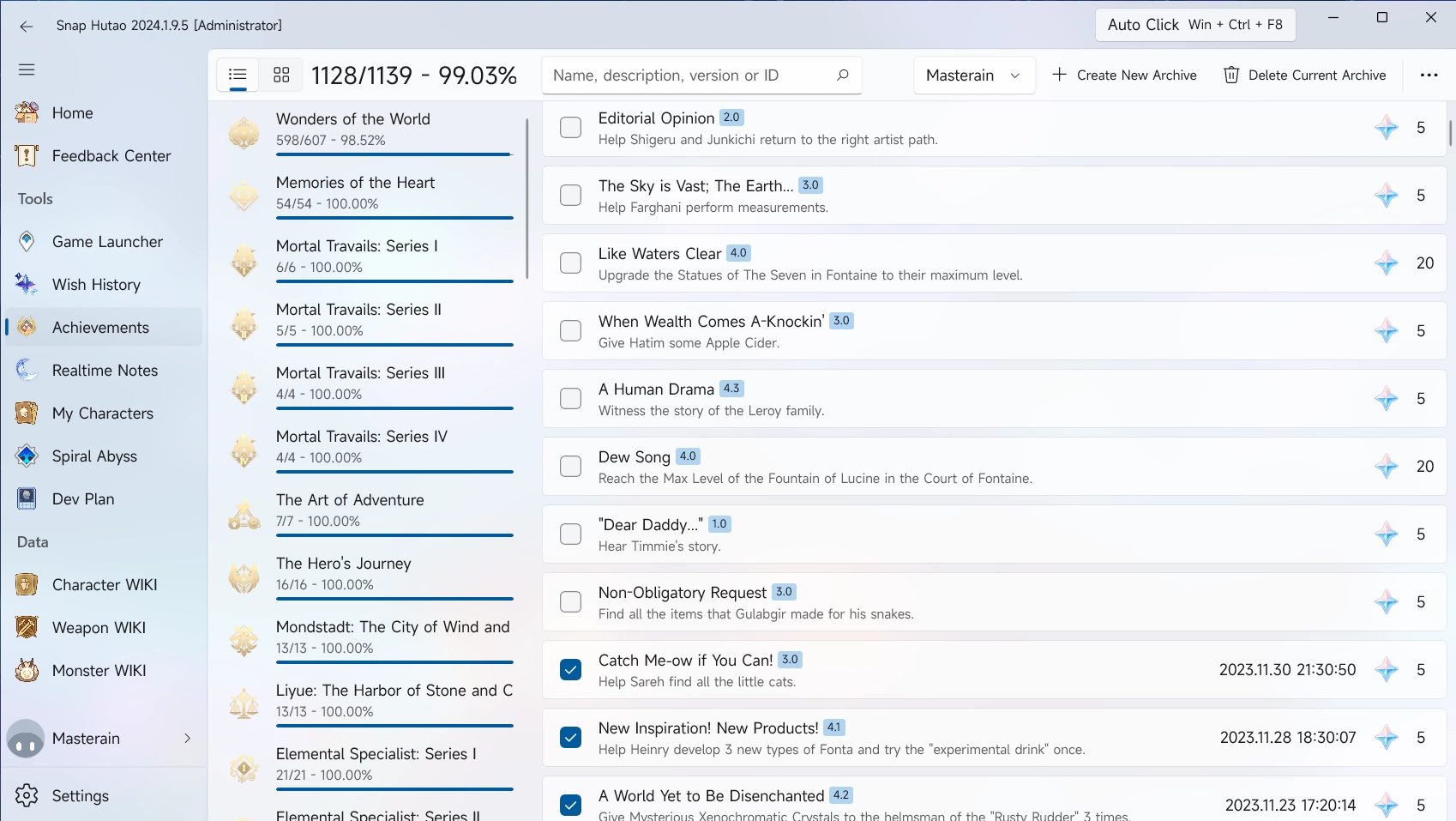
Task: Check The Sky is Vast achievement
Action: coord(570,195)
